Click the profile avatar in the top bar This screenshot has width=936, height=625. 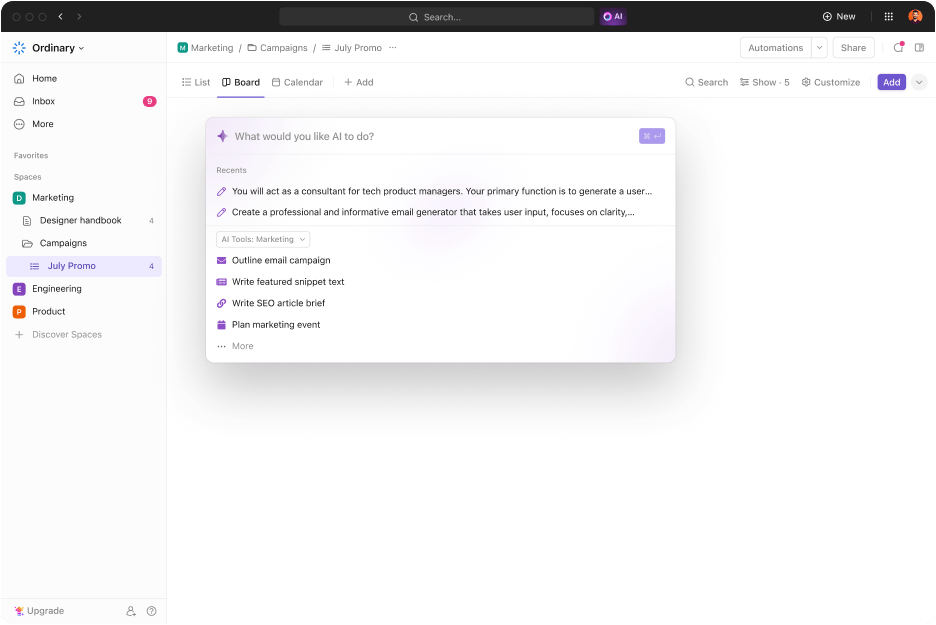(x=918, y=16)
